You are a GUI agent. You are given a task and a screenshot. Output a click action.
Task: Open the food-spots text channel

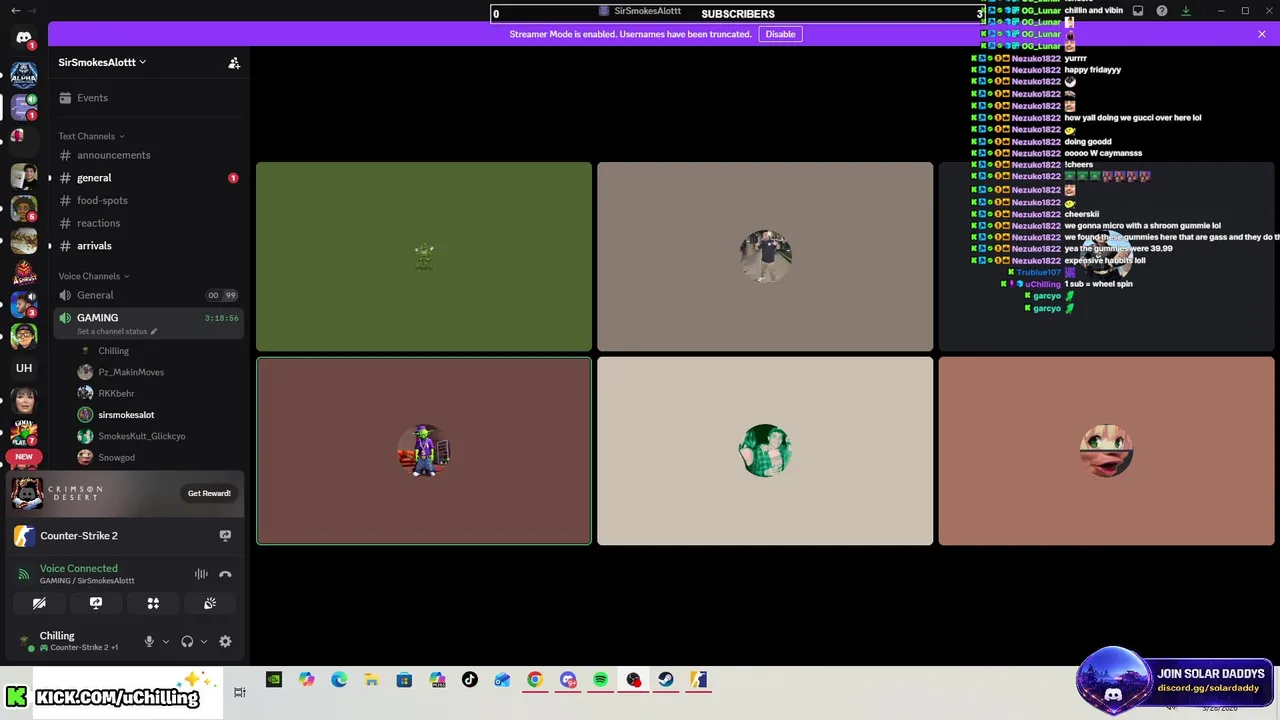148,200
